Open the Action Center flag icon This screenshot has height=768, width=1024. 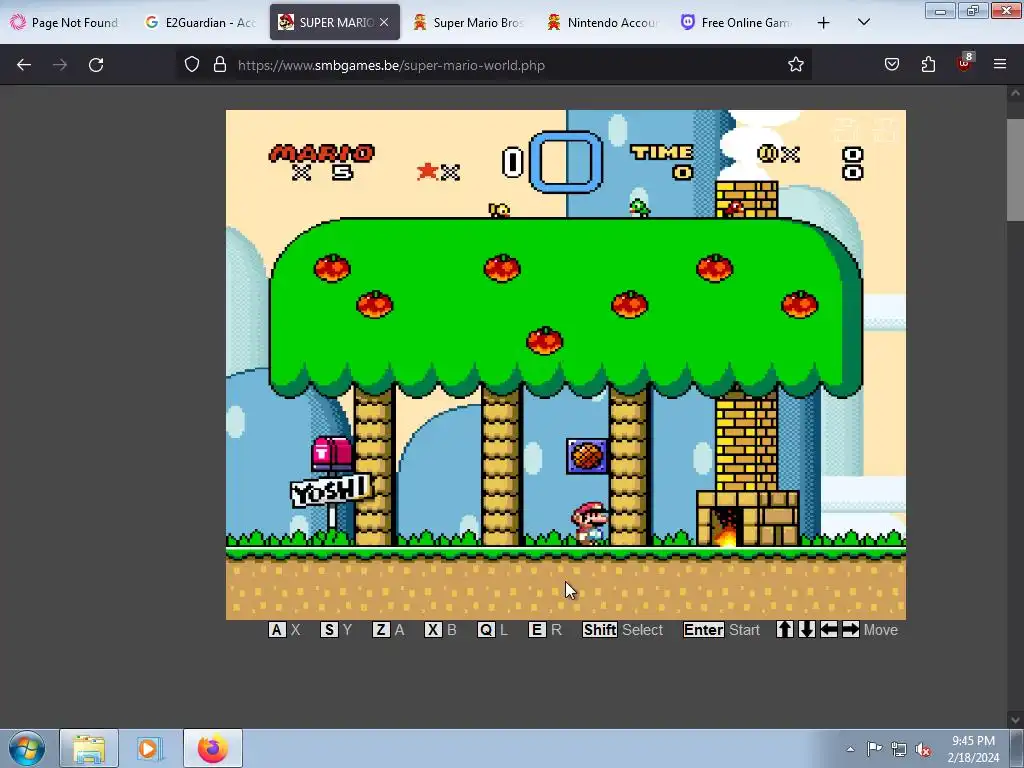[x=874, y=749]
